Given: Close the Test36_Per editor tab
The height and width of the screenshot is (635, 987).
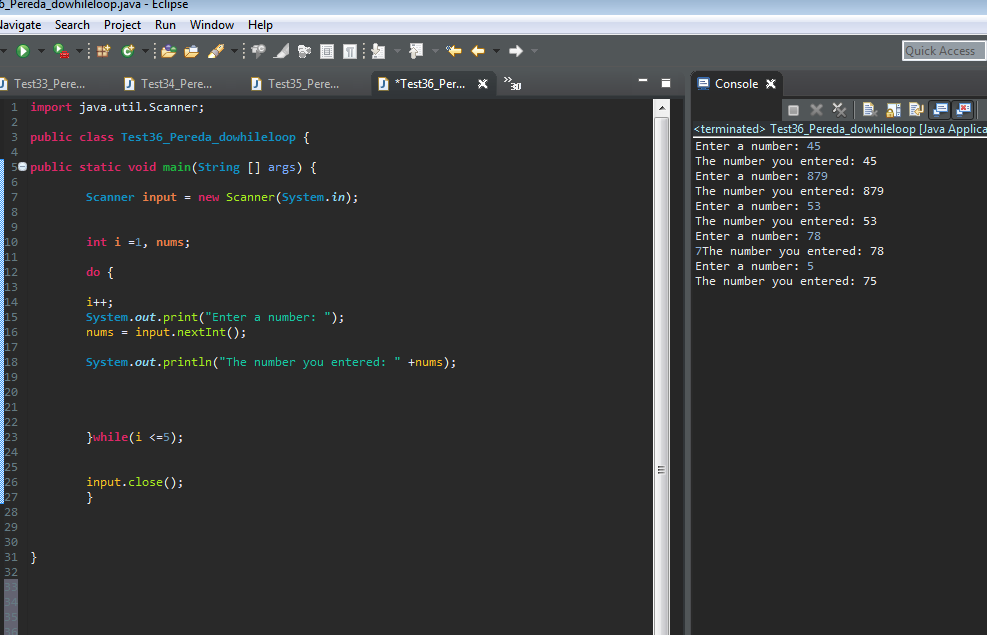Looking at the screenshot, I should coord(483,84).
